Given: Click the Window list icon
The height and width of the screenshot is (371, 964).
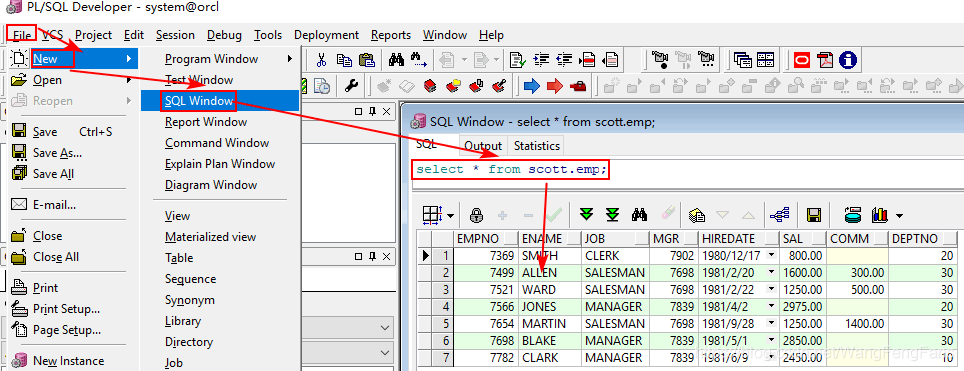Looking at the screenshot, I should click(743, 59).
